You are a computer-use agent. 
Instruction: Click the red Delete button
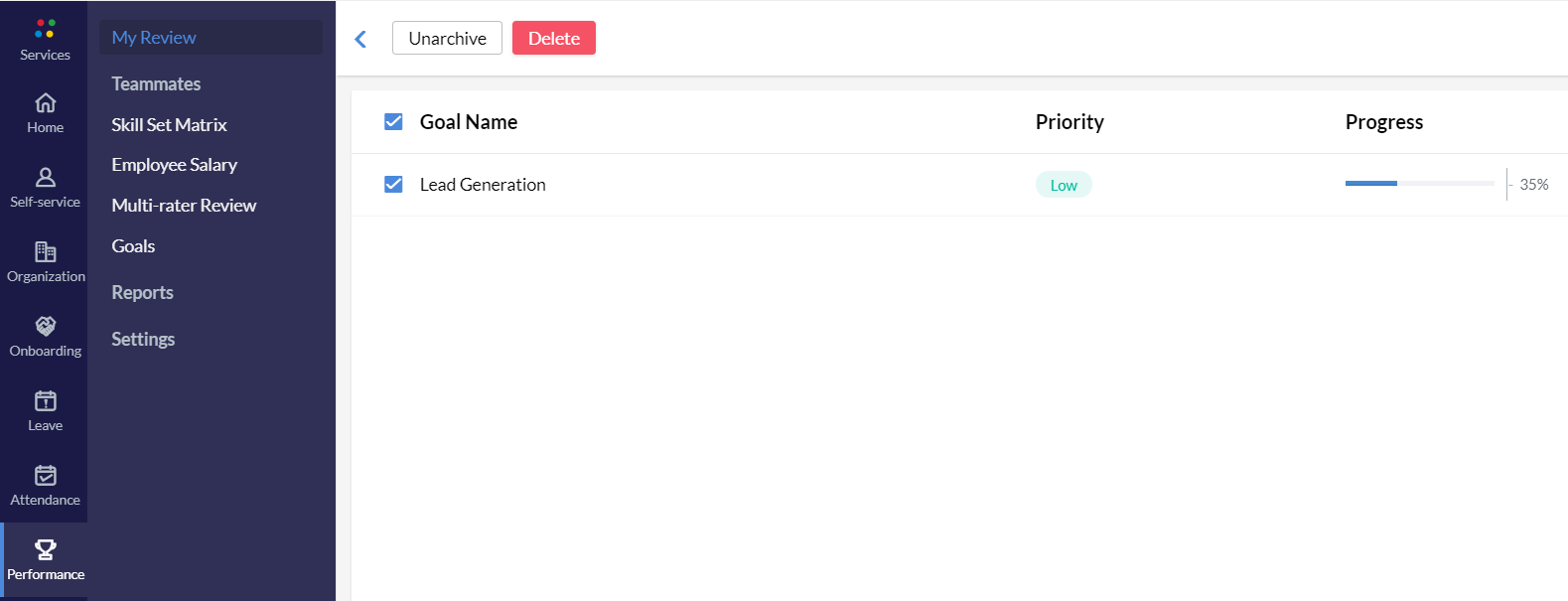point(554,38)
